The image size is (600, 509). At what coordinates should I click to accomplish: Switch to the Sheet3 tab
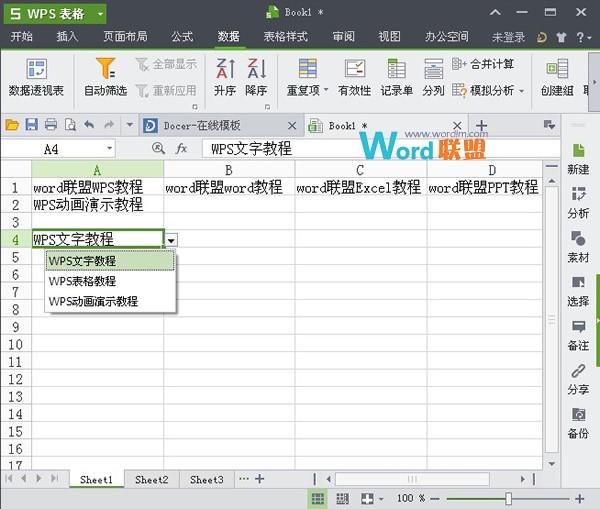click(207, 480)
